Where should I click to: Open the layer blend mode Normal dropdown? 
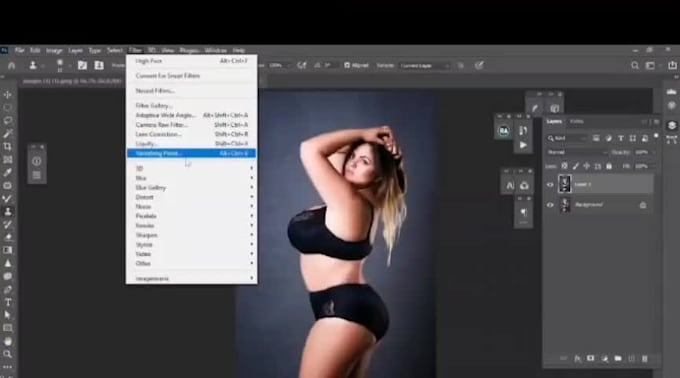(x=577, y=153)
